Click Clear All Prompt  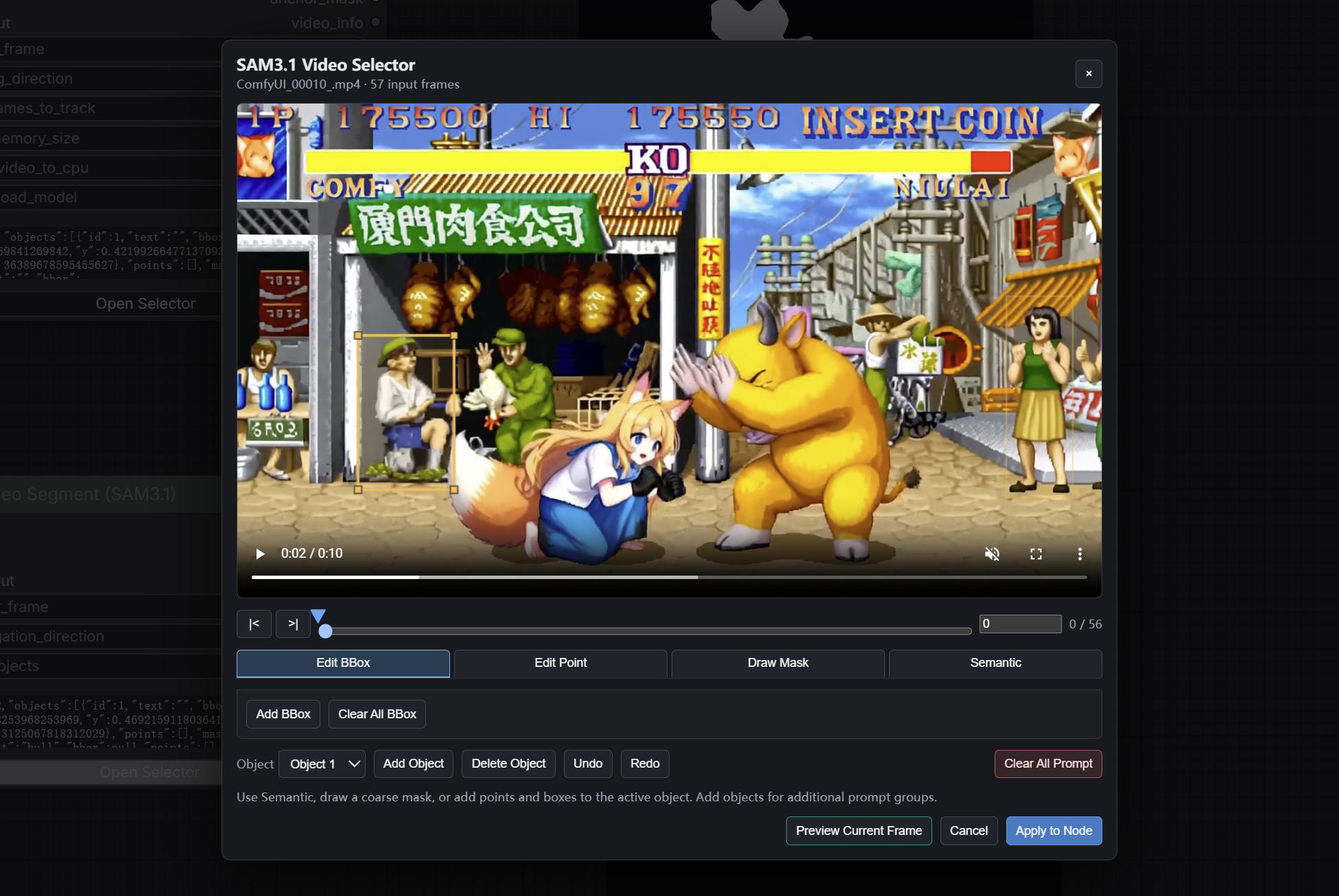coord(1048,764)
